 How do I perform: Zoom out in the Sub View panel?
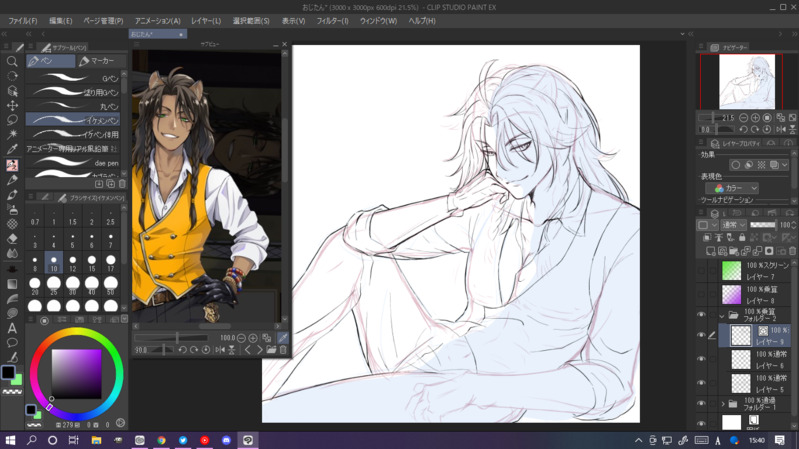point(242,338)
